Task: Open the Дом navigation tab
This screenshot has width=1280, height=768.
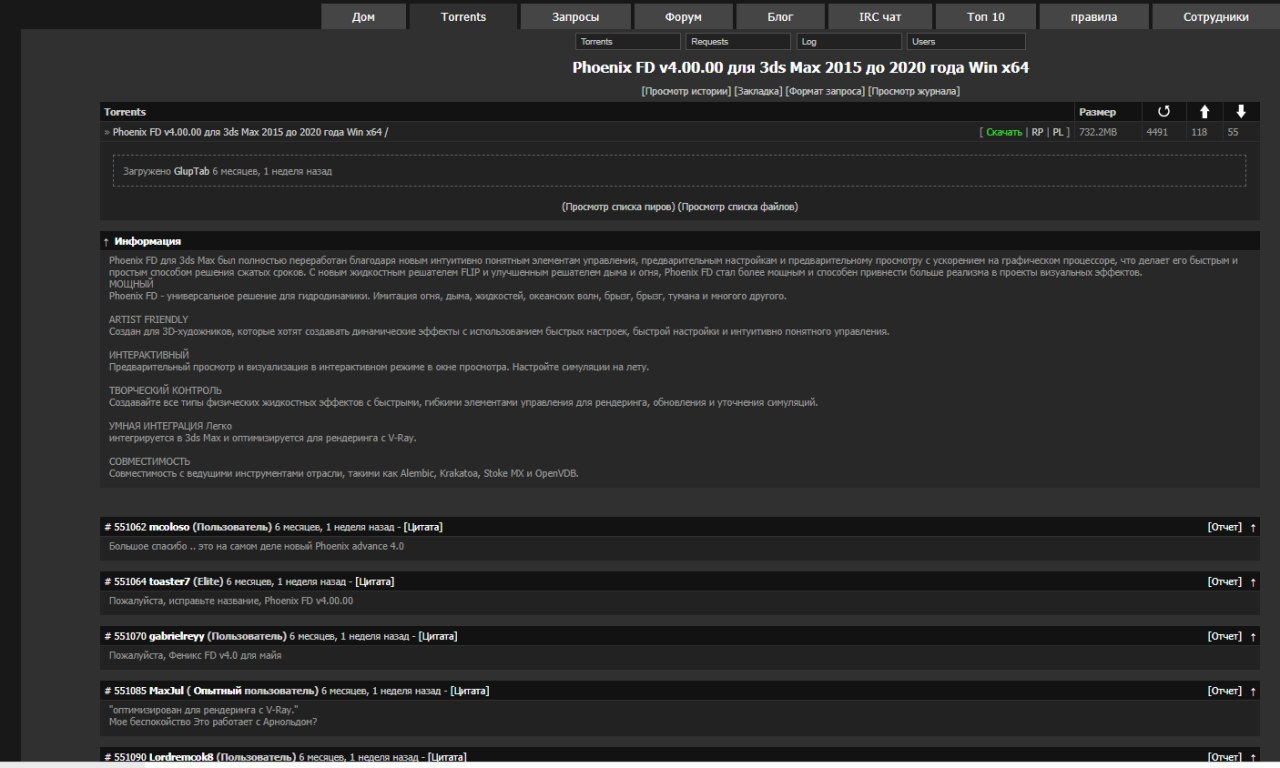Action: tap(364, 17)
